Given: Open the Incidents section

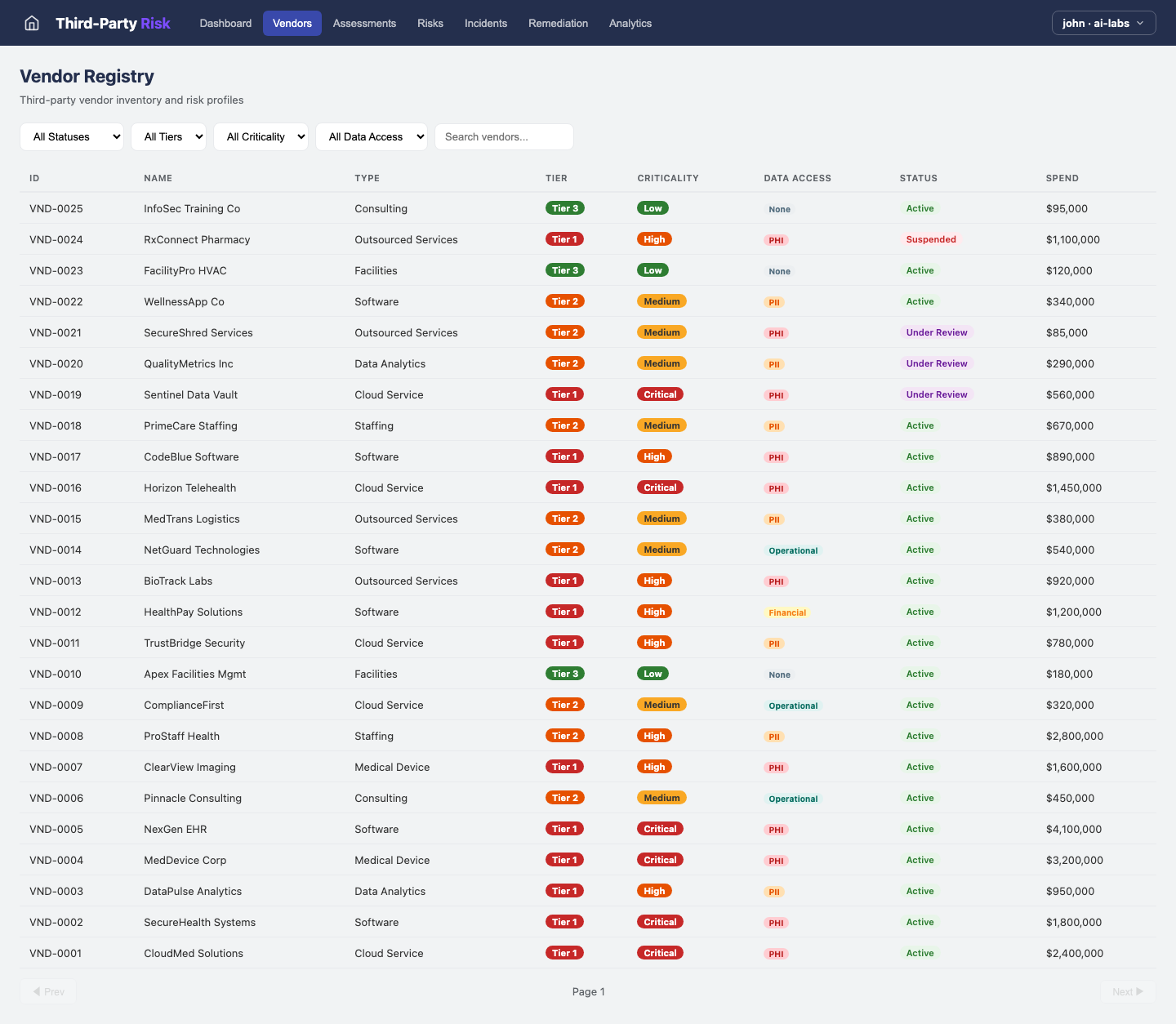Looking at the screenshot, I should click(x=486, y=23).
